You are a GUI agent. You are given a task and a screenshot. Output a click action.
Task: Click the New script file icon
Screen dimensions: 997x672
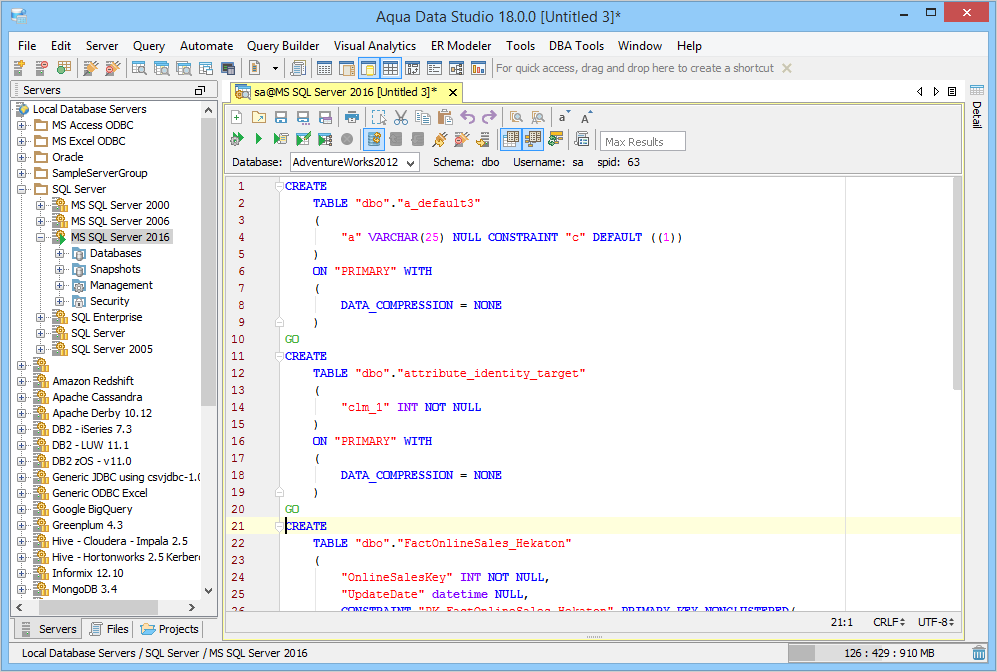click(x=237, y=117)
